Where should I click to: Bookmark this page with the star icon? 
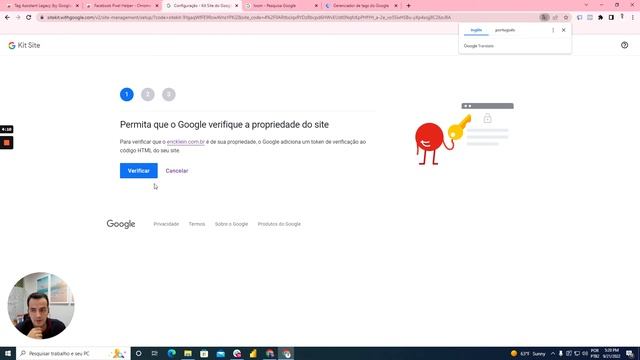coord(566,18)
